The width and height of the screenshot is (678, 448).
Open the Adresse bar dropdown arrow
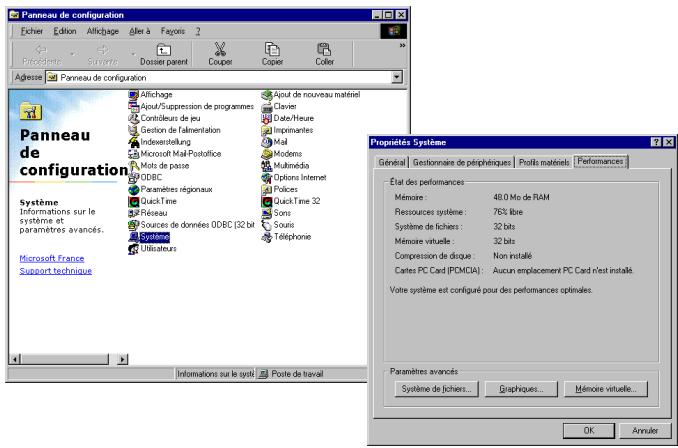[x=397, y=77]
